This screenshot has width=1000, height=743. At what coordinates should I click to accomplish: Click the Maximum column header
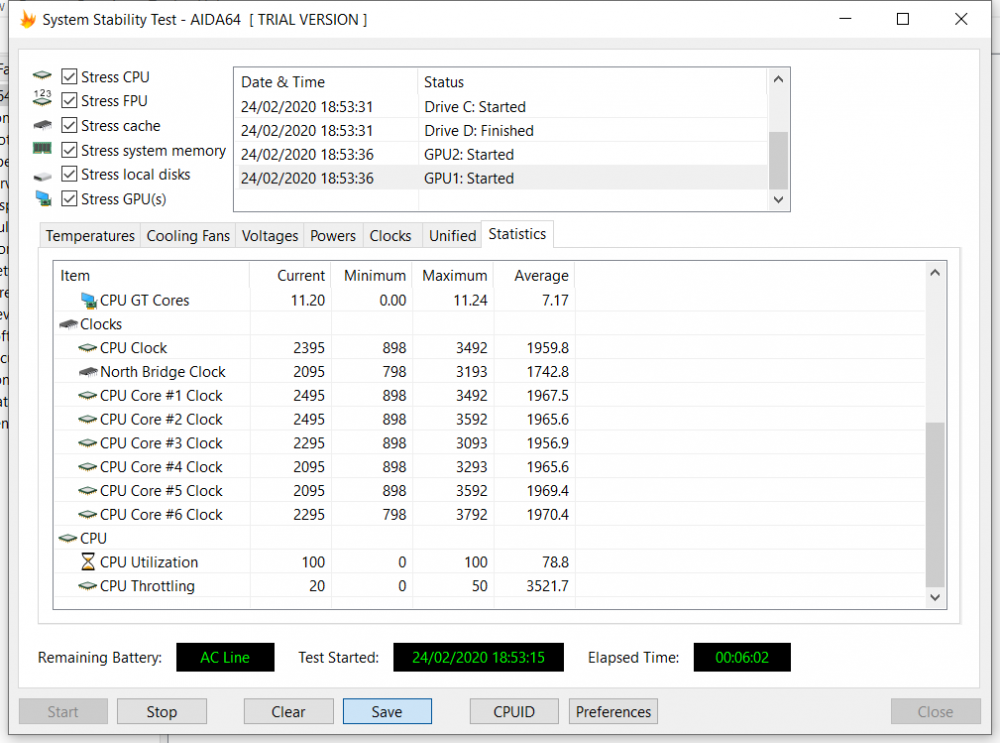tap(453, 276)
